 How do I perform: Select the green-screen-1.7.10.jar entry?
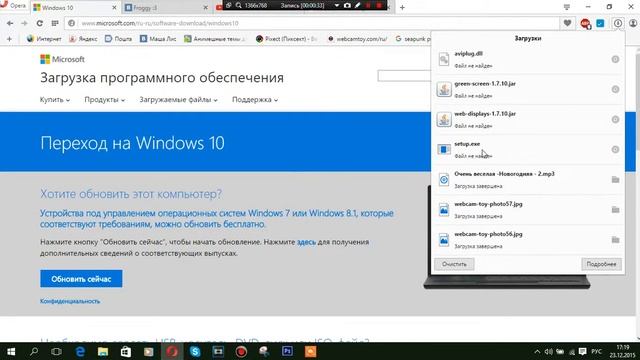(x=528, y=89)
